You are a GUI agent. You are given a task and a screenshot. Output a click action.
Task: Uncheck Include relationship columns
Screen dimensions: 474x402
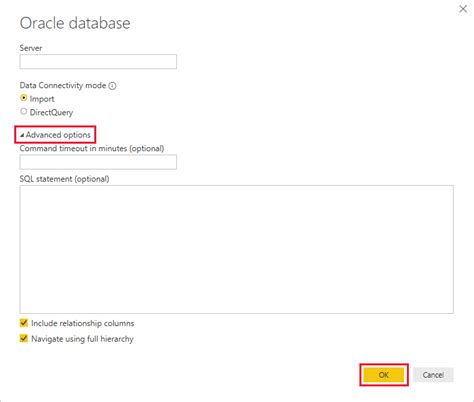pyautogui.click(x=24, y=322)
